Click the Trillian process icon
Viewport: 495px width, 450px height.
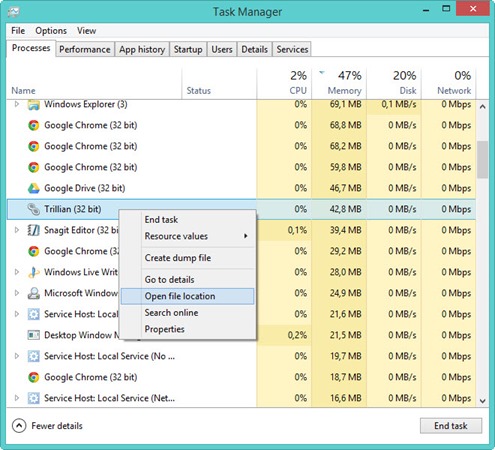[33, 209]
